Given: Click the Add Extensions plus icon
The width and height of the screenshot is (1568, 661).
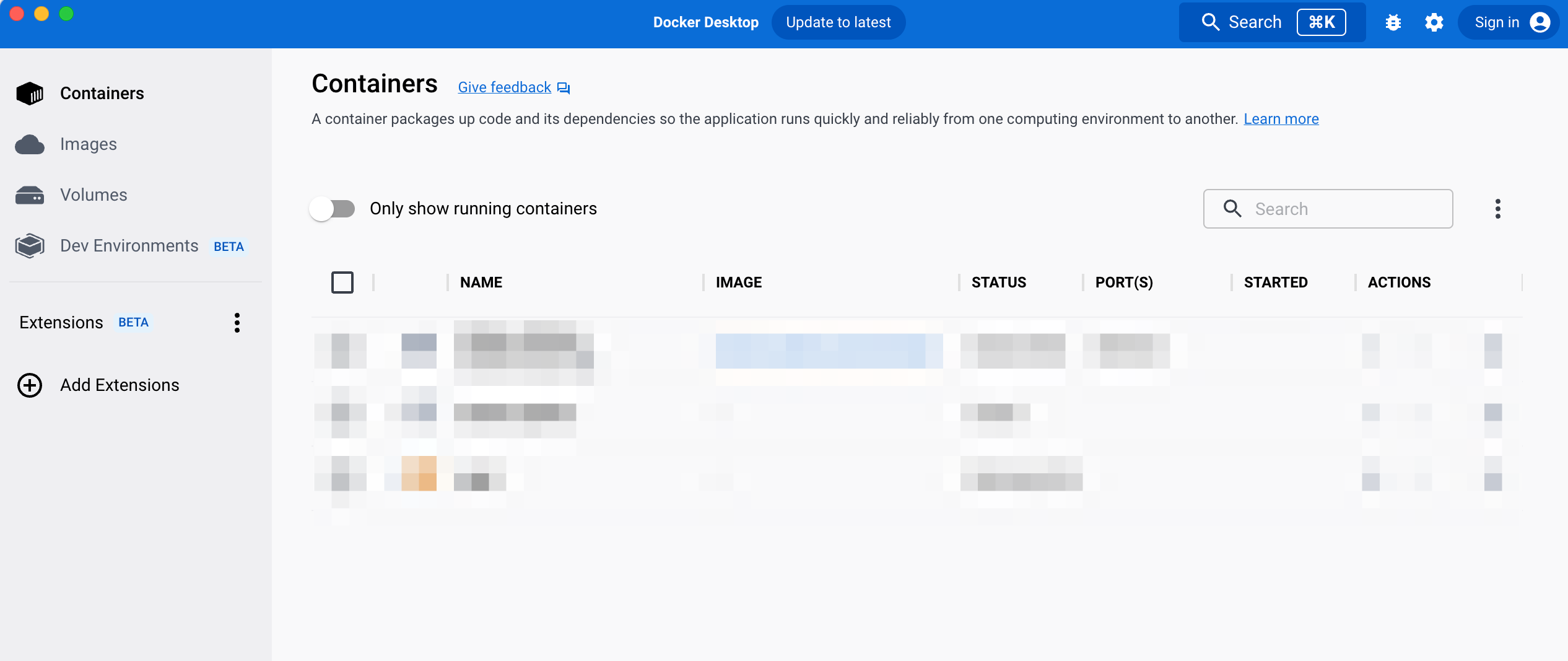Looking at the screenshot, I should pyautogui.click(x=29, y=385).
